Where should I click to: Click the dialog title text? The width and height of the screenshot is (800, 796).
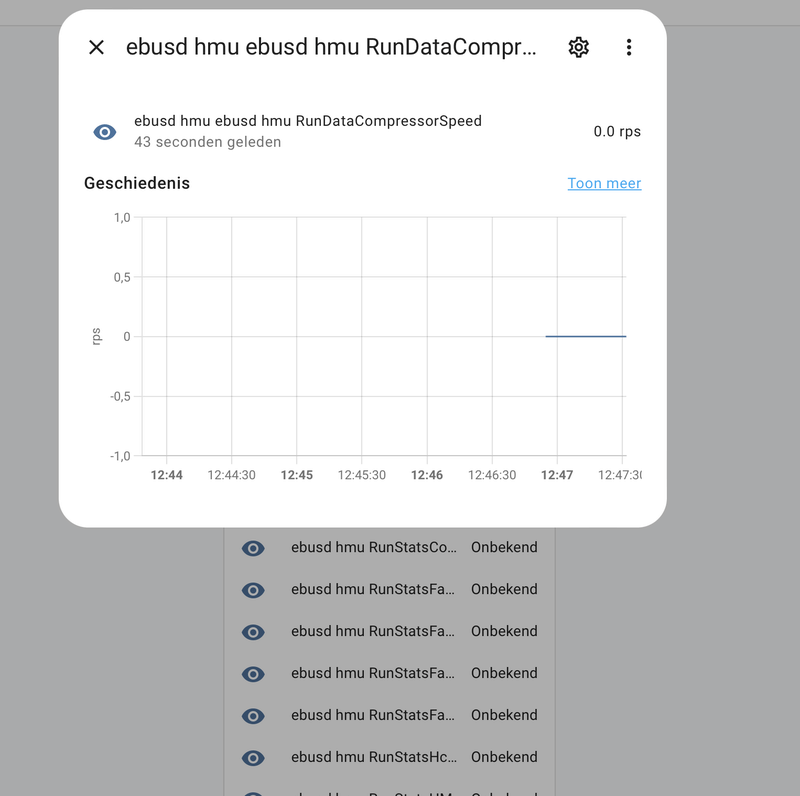[x=331, y=47]
